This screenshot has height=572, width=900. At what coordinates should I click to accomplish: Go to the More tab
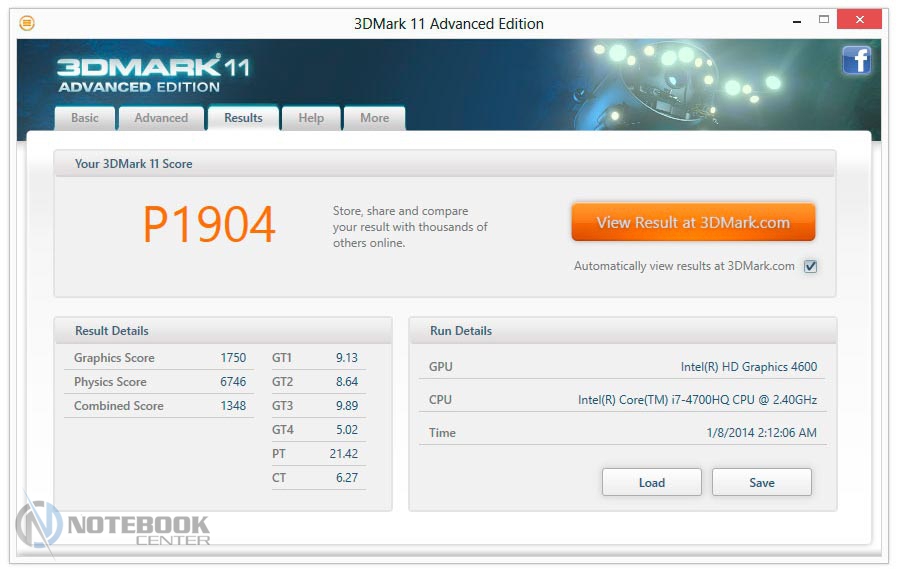point(375,118)
